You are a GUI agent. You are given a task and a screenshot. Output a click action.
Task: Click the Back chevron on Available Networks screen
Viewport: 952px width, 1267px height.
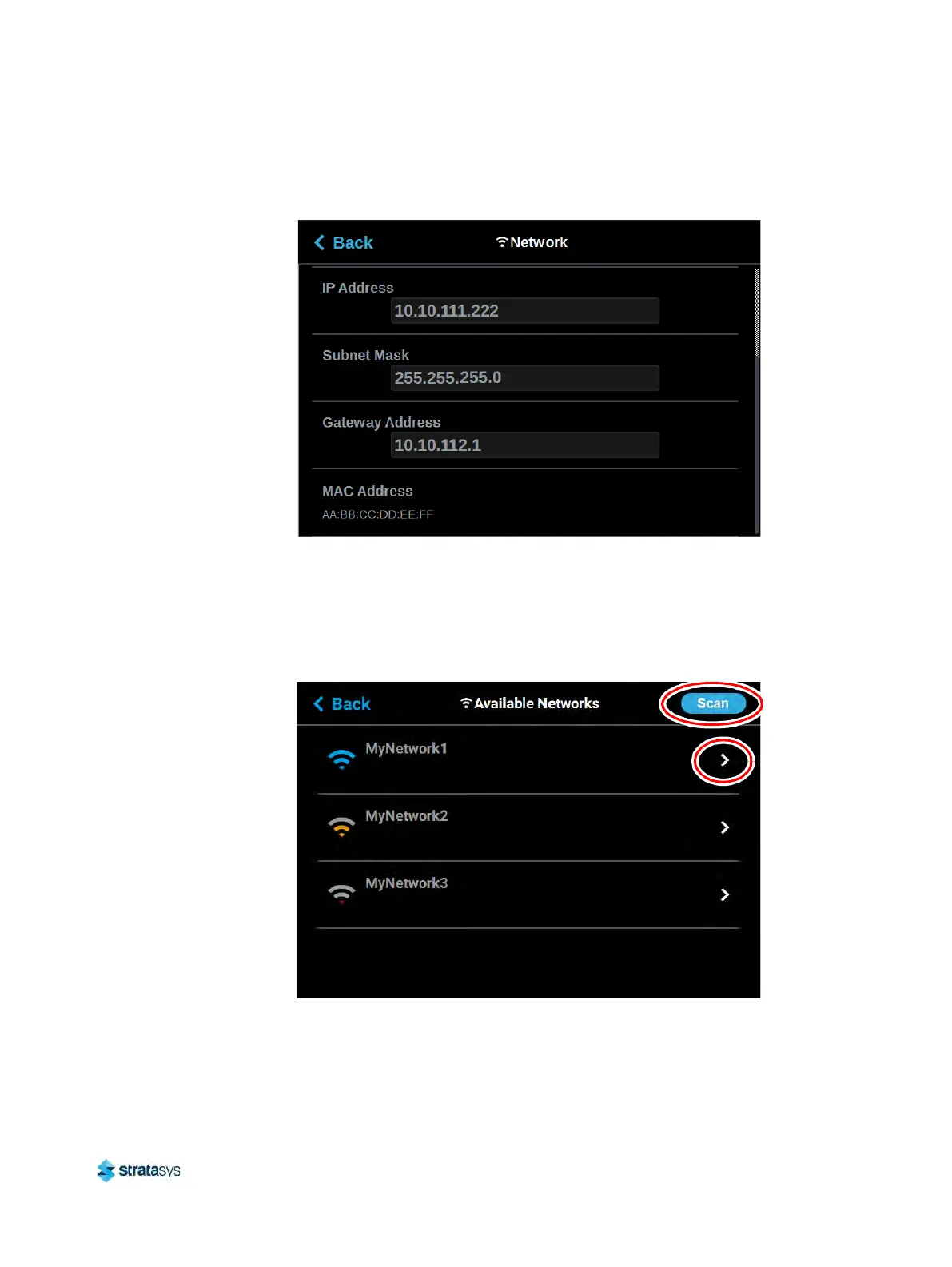click(x=318, y=703)
